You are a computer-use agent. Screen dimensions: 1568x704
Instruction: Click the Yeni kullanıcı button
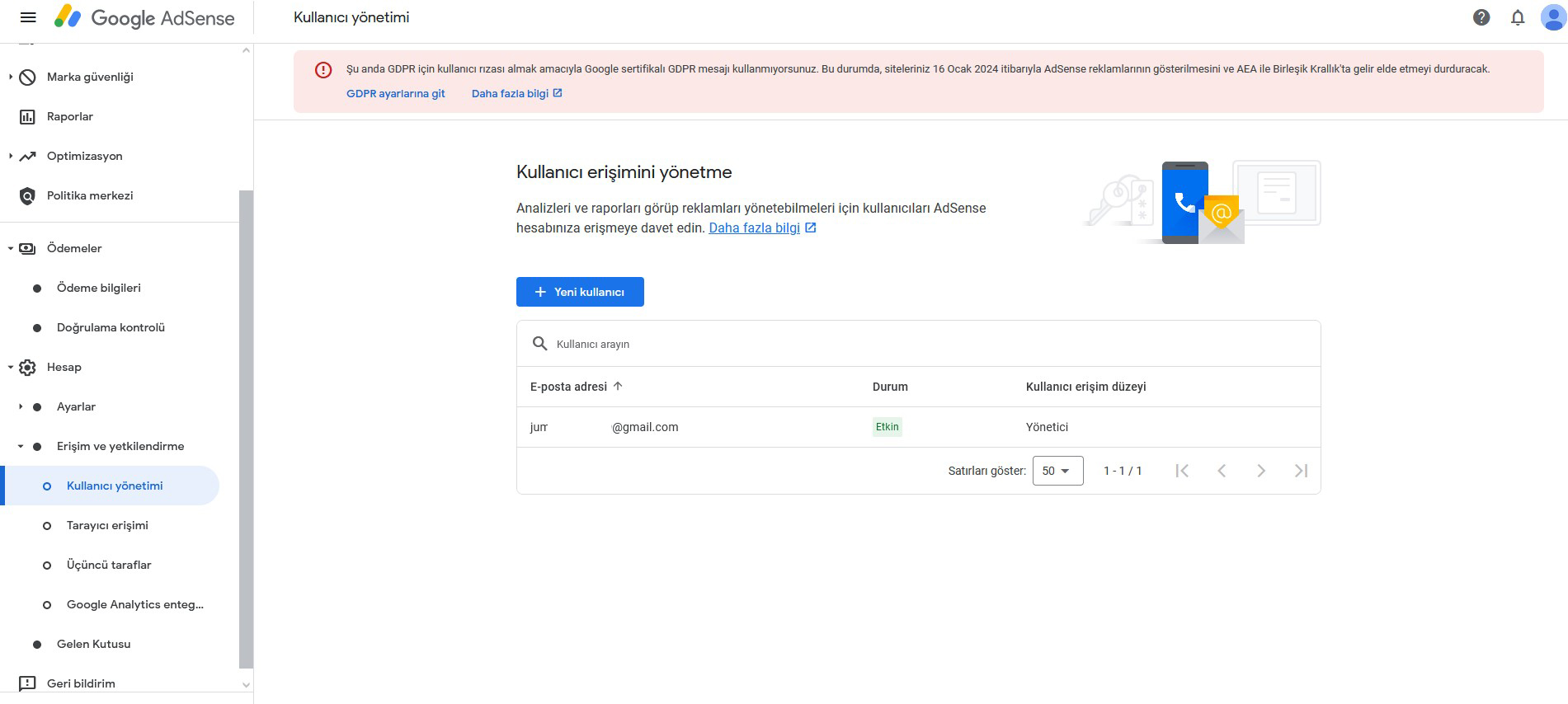pyautogui.click(x=580, y=292)
